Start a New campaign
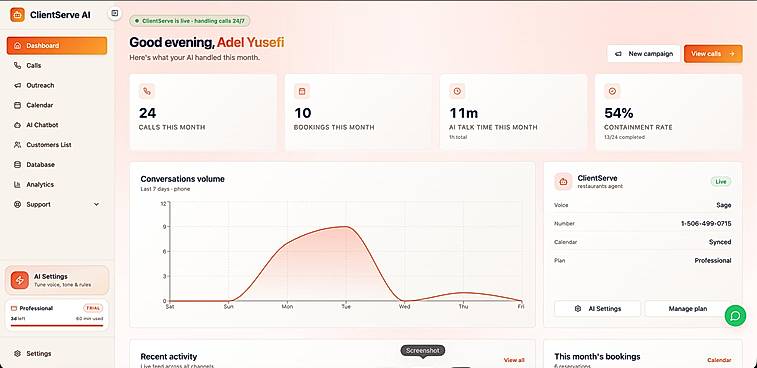The width and height of the screenshot is (757, 368). coord(644,54)
